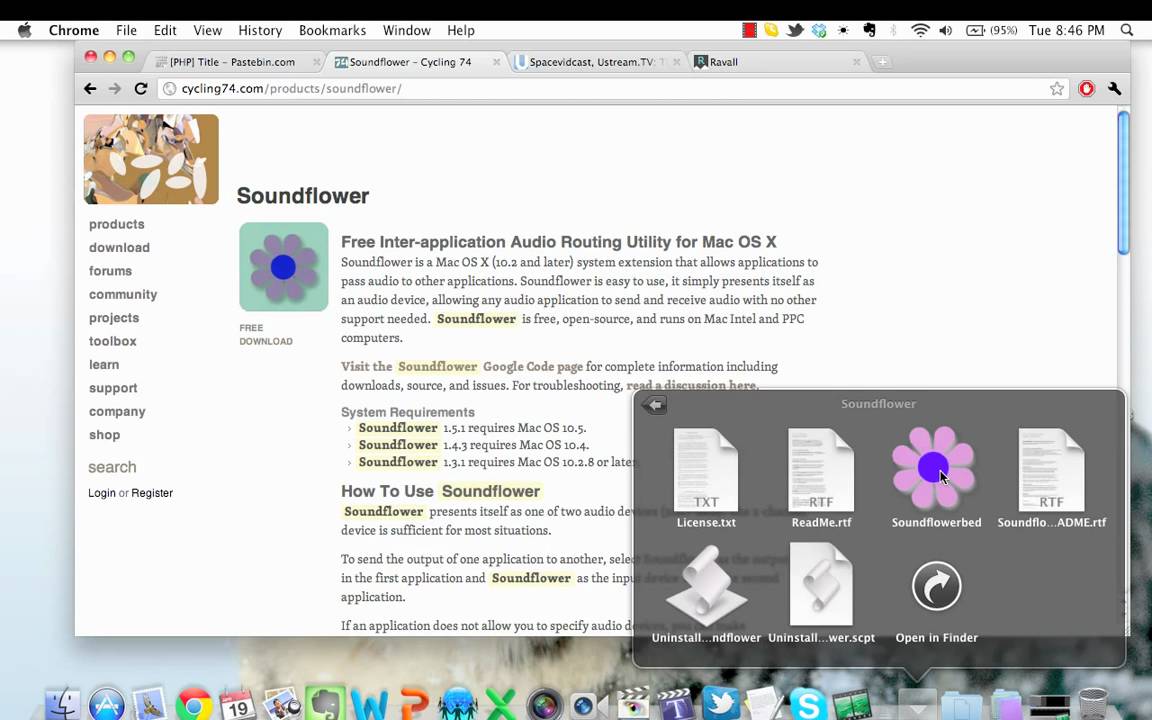The width and height of the screenshot is (1152, 720).
Task: Click the site search field
Action: pyautogui.click(x=112, y=467)
